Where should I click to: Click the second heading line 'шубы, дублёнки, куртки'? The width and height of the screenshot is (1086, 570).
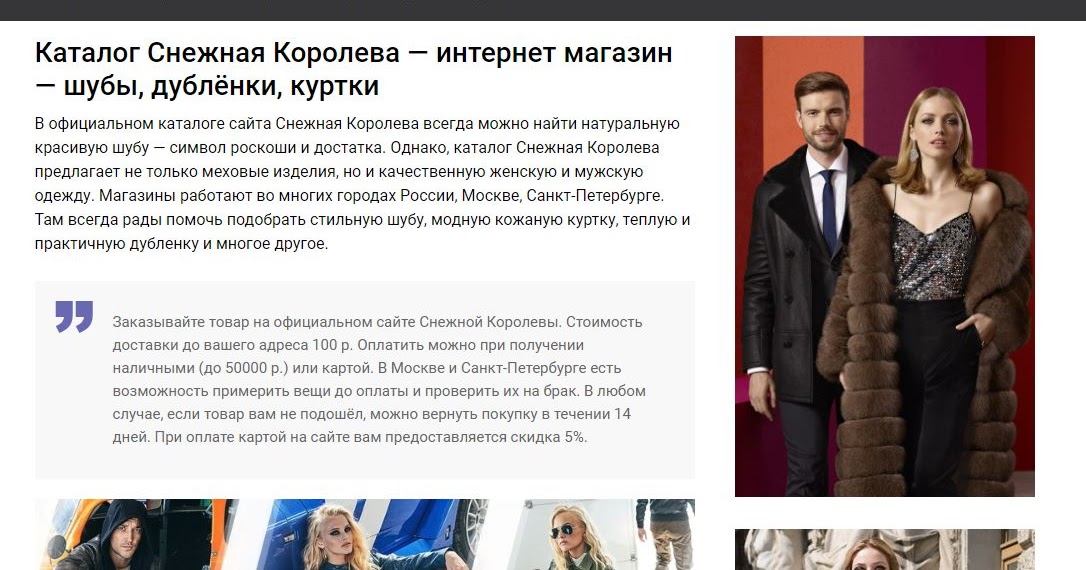221,86
